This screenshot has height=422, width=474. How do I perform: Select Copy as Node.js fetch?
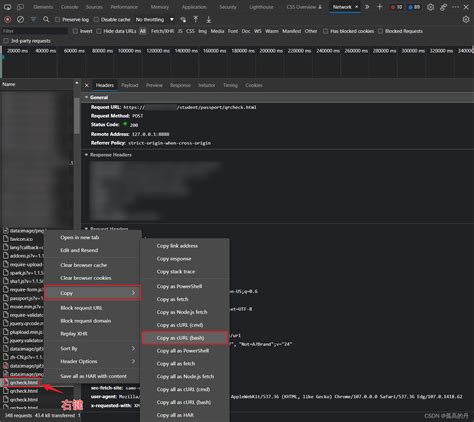click(x=185, y=312)
